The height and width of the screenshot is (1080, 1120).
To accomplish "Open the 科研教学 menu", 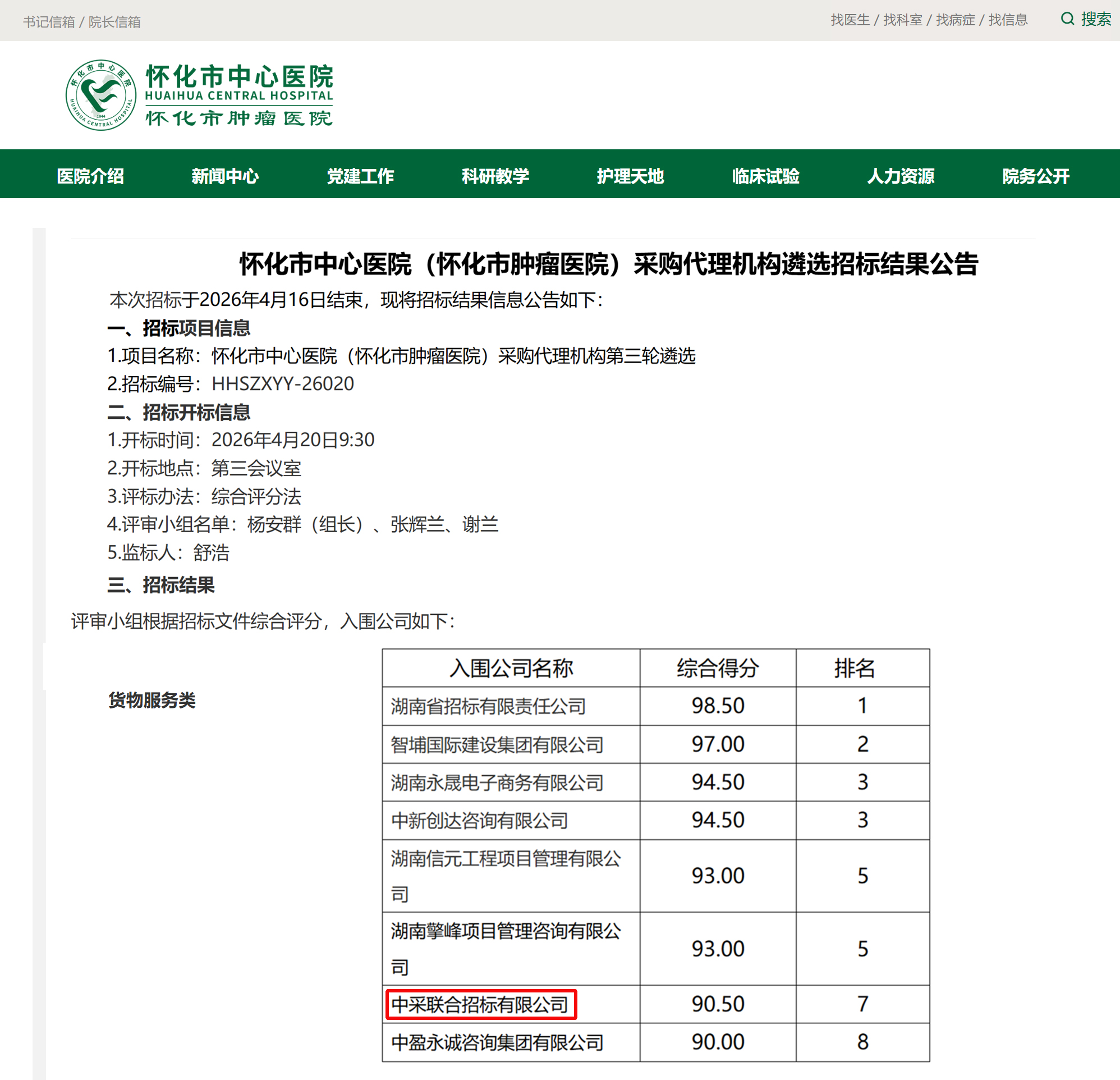I will [x=495, y=176].
